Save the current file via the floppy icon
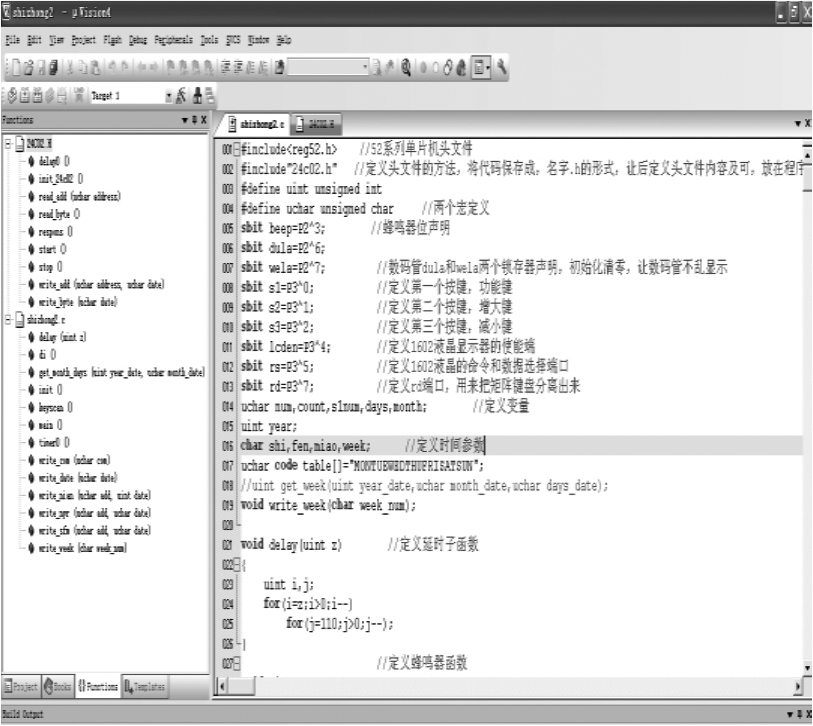This screenshot has height=726, width=813. [41, 67]
